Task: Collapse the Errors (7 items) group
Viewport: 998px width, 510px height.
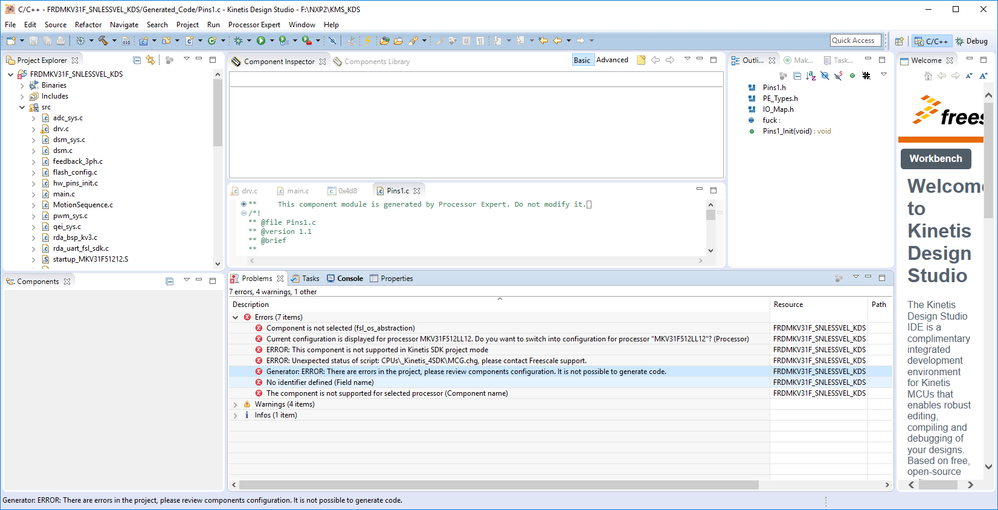Action: 236,317
